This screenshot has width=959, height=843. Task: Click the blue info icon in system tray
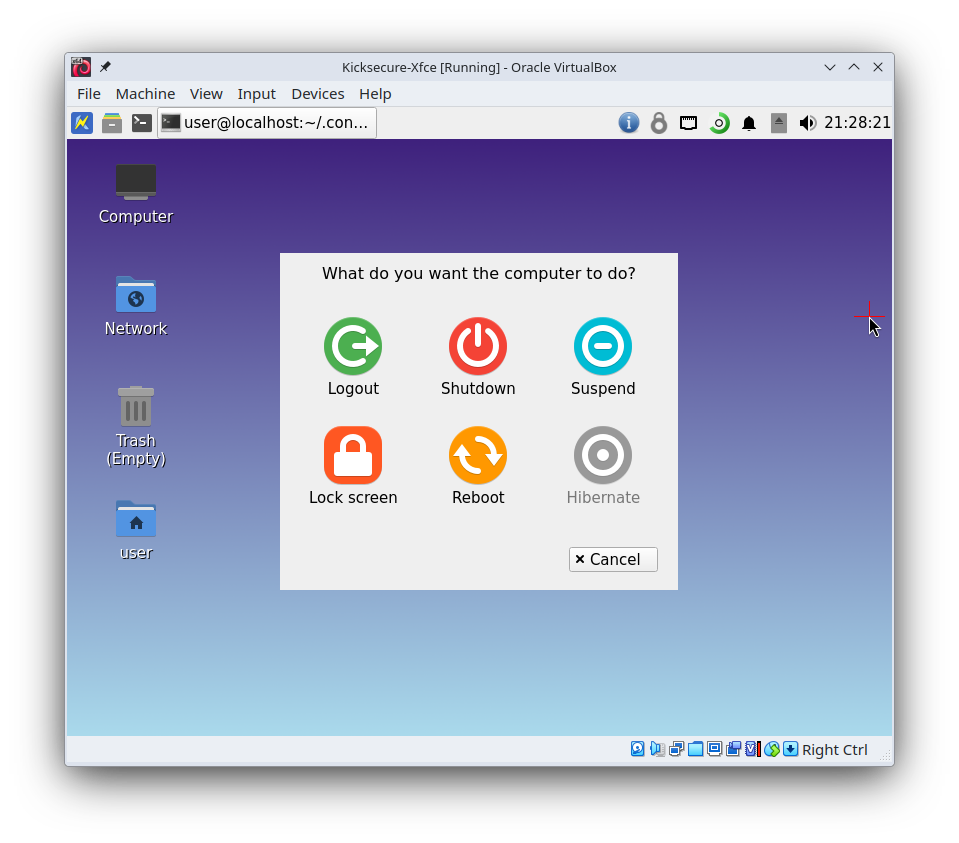tap(628, 123)
